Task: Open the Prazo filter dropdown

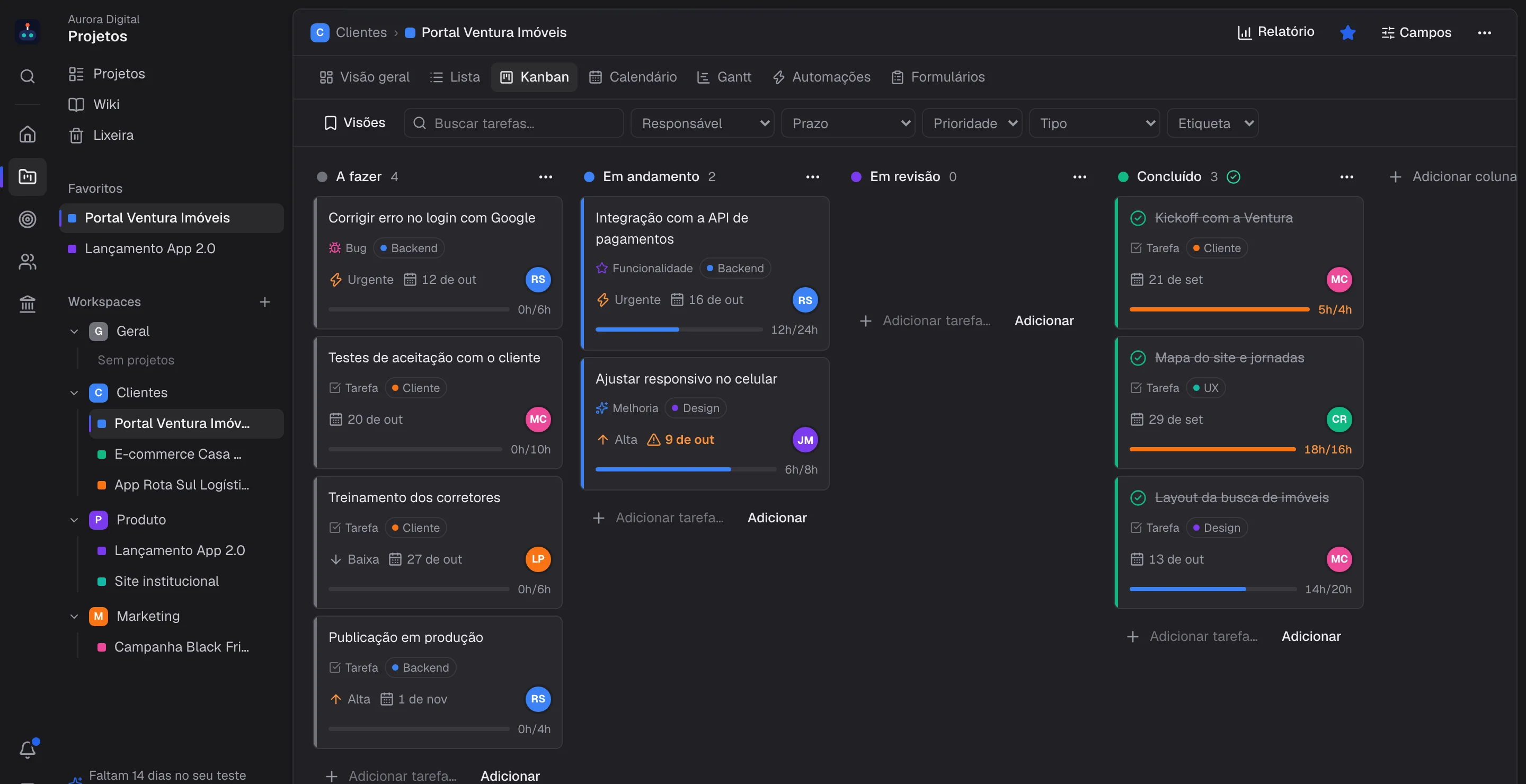Action: [x=848, y=123]
